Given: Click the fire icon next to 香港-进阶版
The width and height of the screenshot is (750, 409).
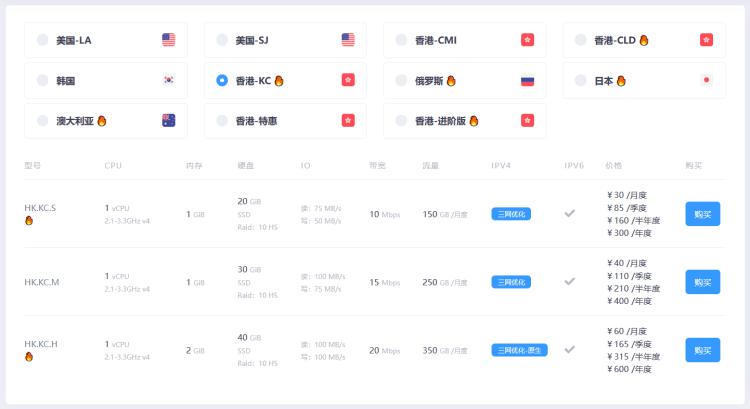Looking at the screenshot, I should click(474, 121).
